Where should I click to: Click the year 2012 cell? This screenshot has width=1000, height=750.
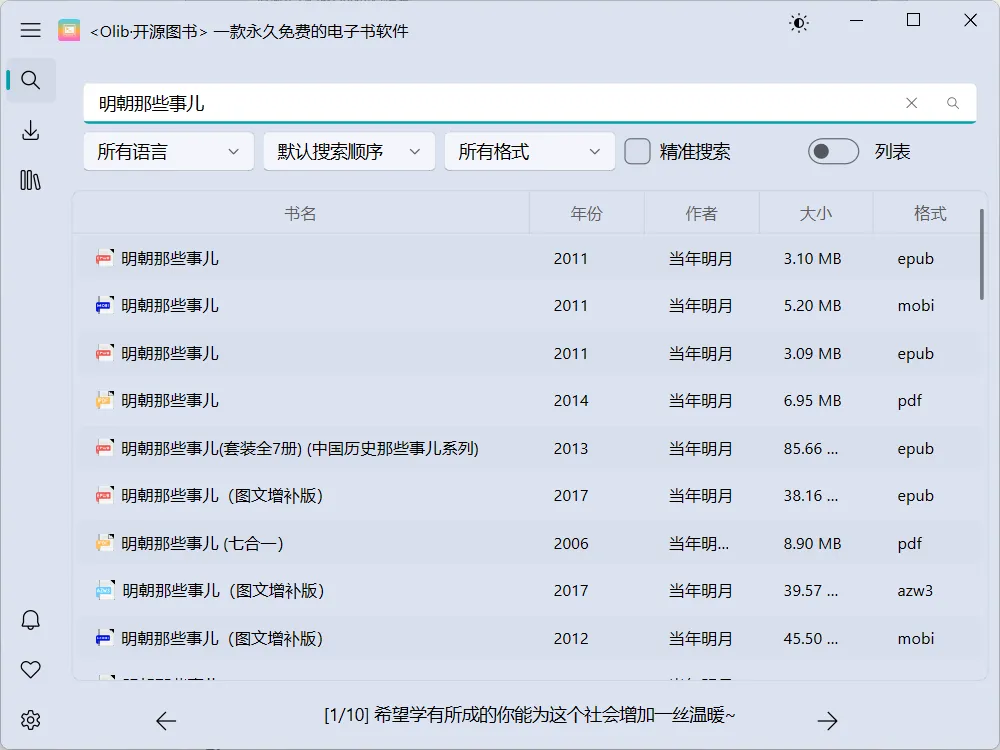tap(571, 638)
